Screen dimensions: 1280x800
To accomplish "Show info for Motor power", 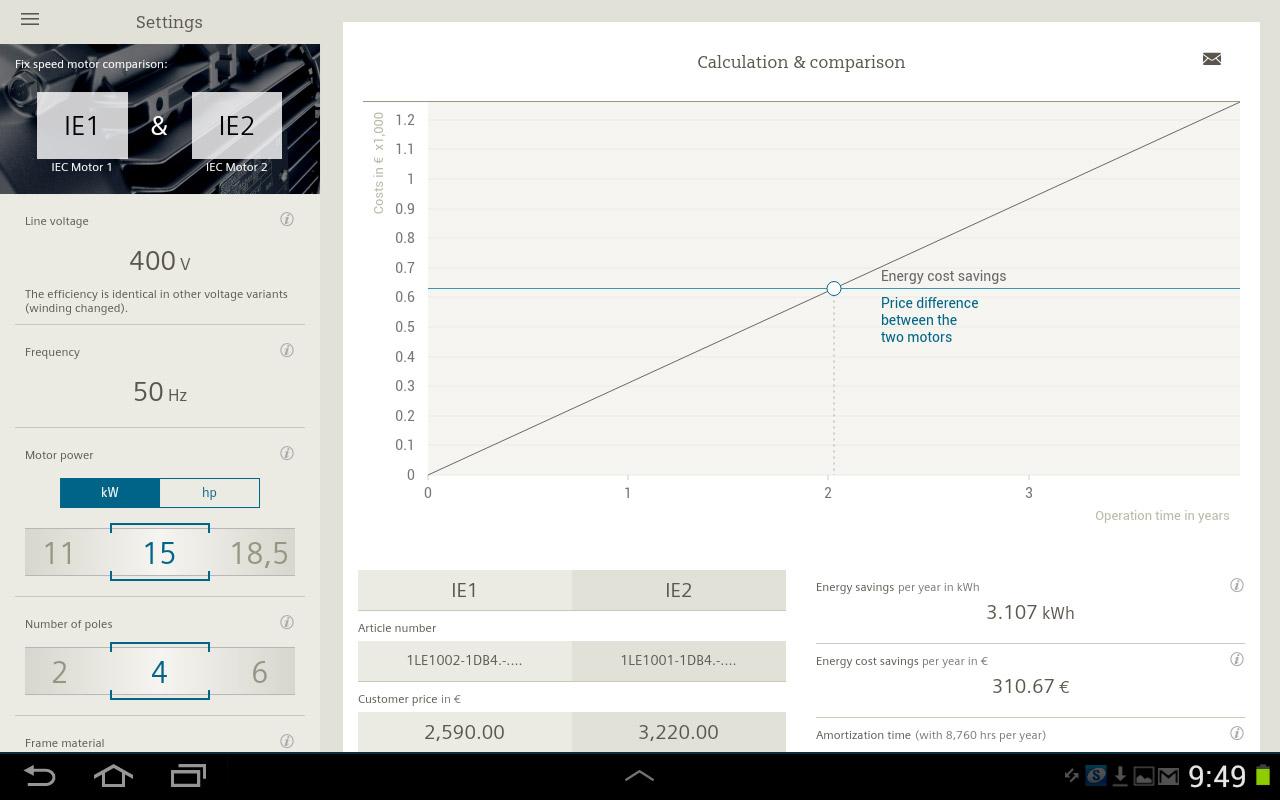I will pos(287,453).
